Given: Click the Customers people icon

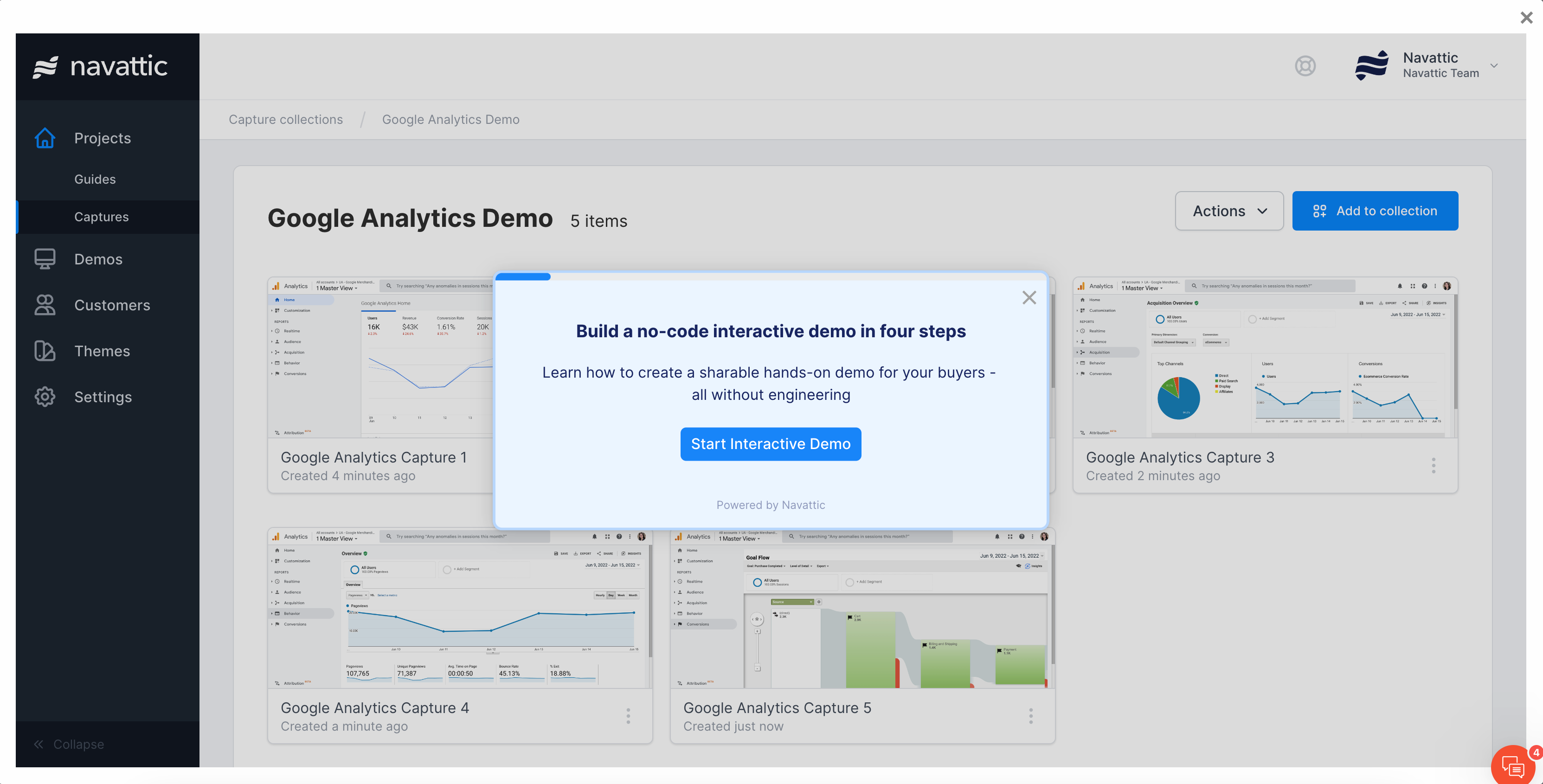Looking at the screenshot, I should coord(45,305).
